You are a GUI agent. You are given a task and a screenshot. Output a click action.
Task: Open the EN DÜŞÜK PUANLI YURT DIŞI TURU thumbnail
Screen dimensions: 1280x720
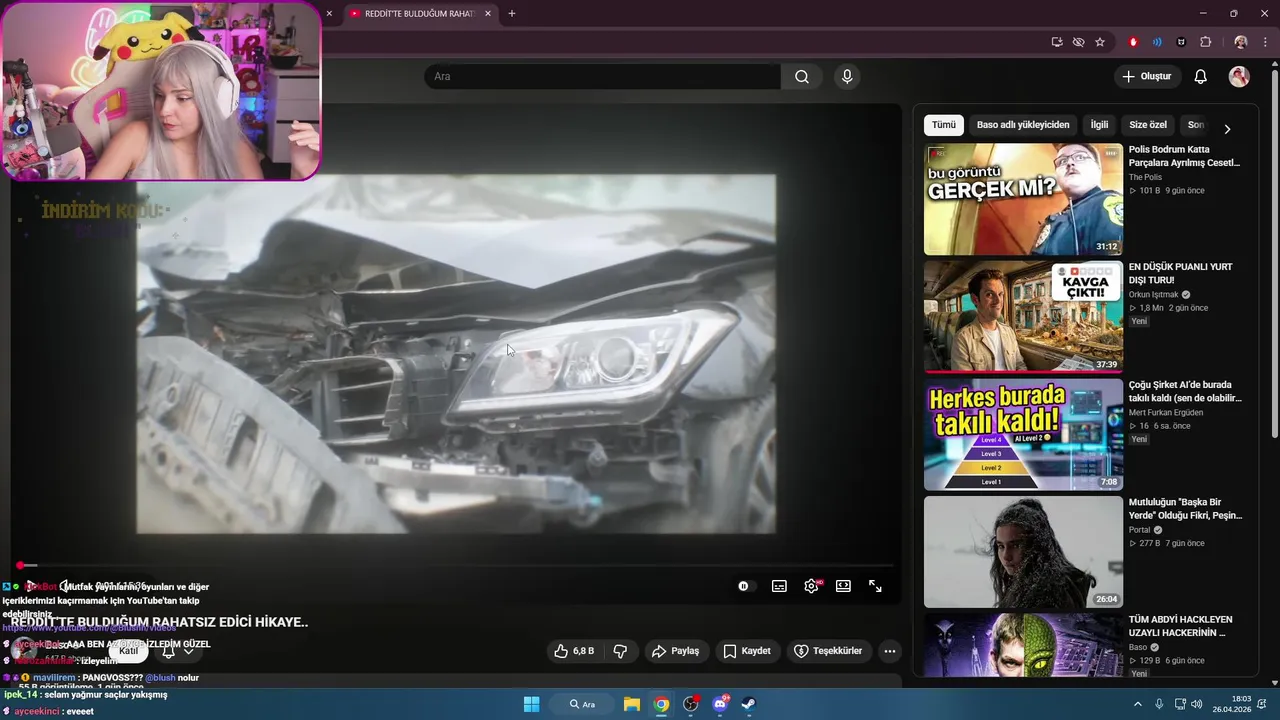(x=1023, y=317)
